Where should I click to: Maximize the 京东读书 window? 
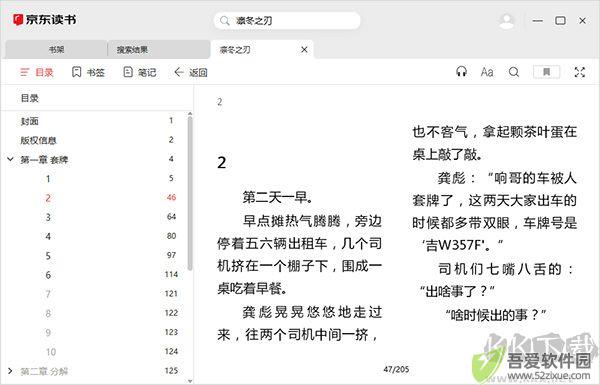point(560,21)
